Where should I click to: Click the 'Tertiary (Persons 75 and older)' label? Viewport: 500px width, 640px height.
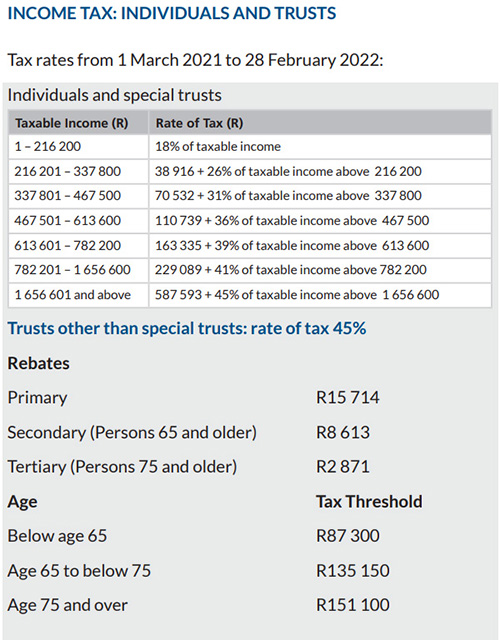point(122,467)
